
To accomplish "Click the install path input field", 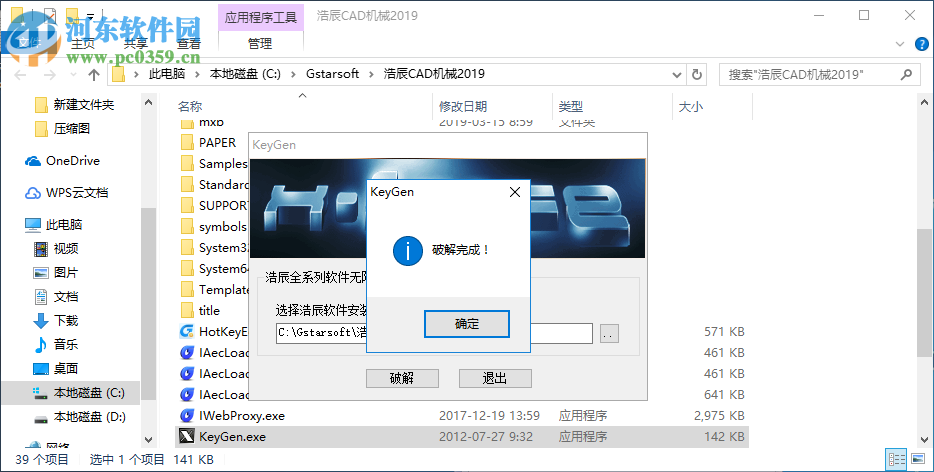I will point(434,333).
